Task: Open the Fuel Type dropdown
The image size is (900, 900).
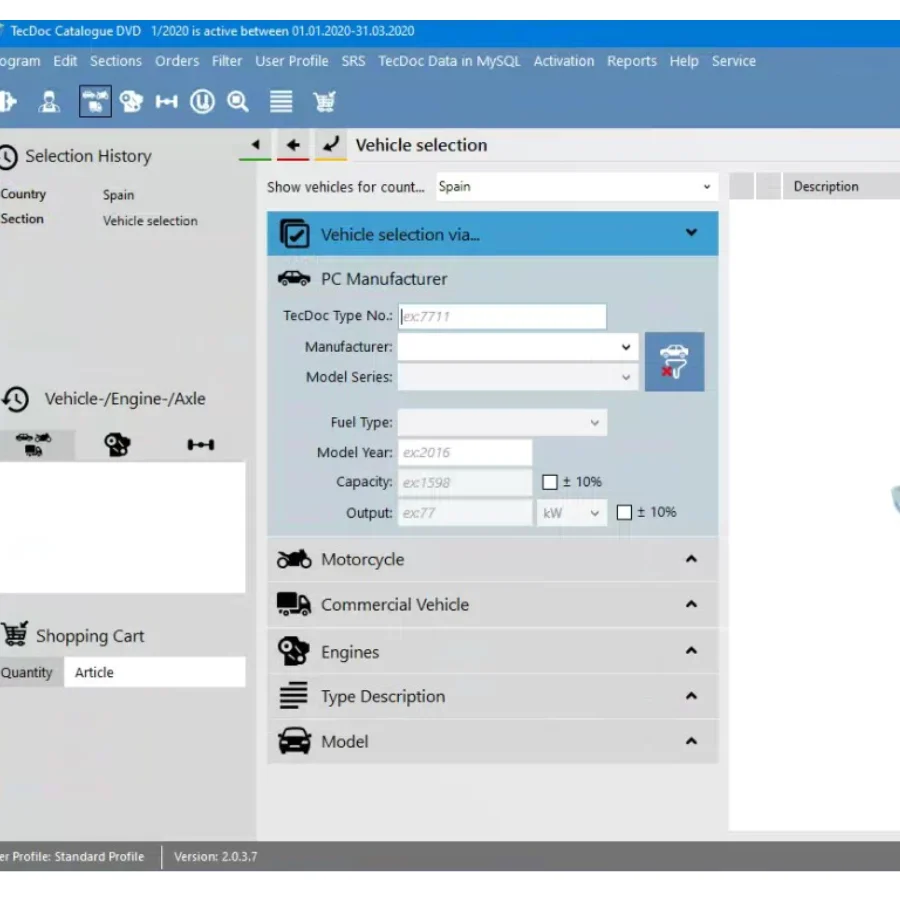Action: [502, 422]
